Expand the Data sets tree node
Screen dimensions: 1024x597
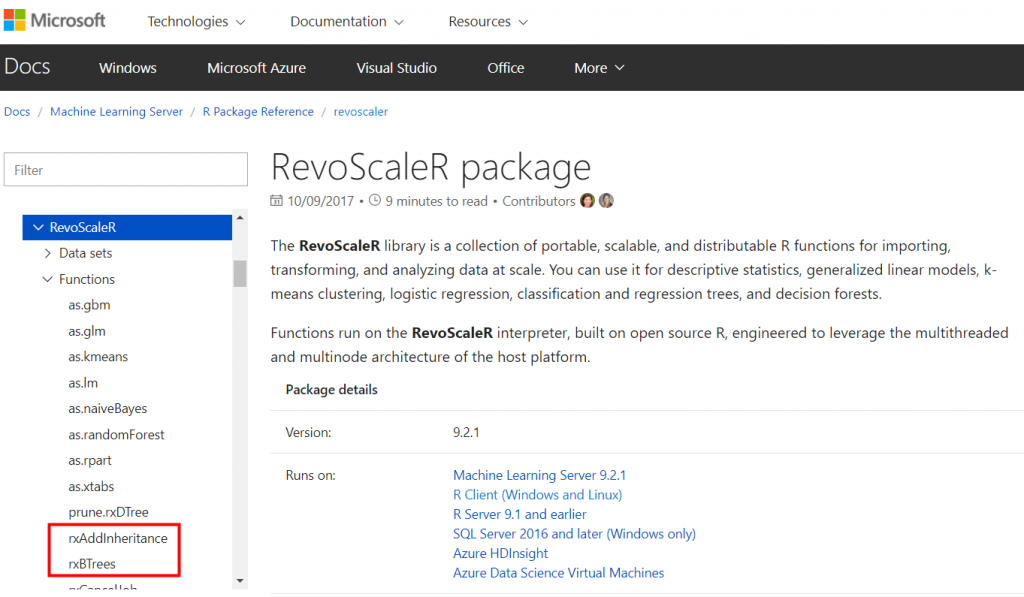pyautogui.click(x=48, y=253)
